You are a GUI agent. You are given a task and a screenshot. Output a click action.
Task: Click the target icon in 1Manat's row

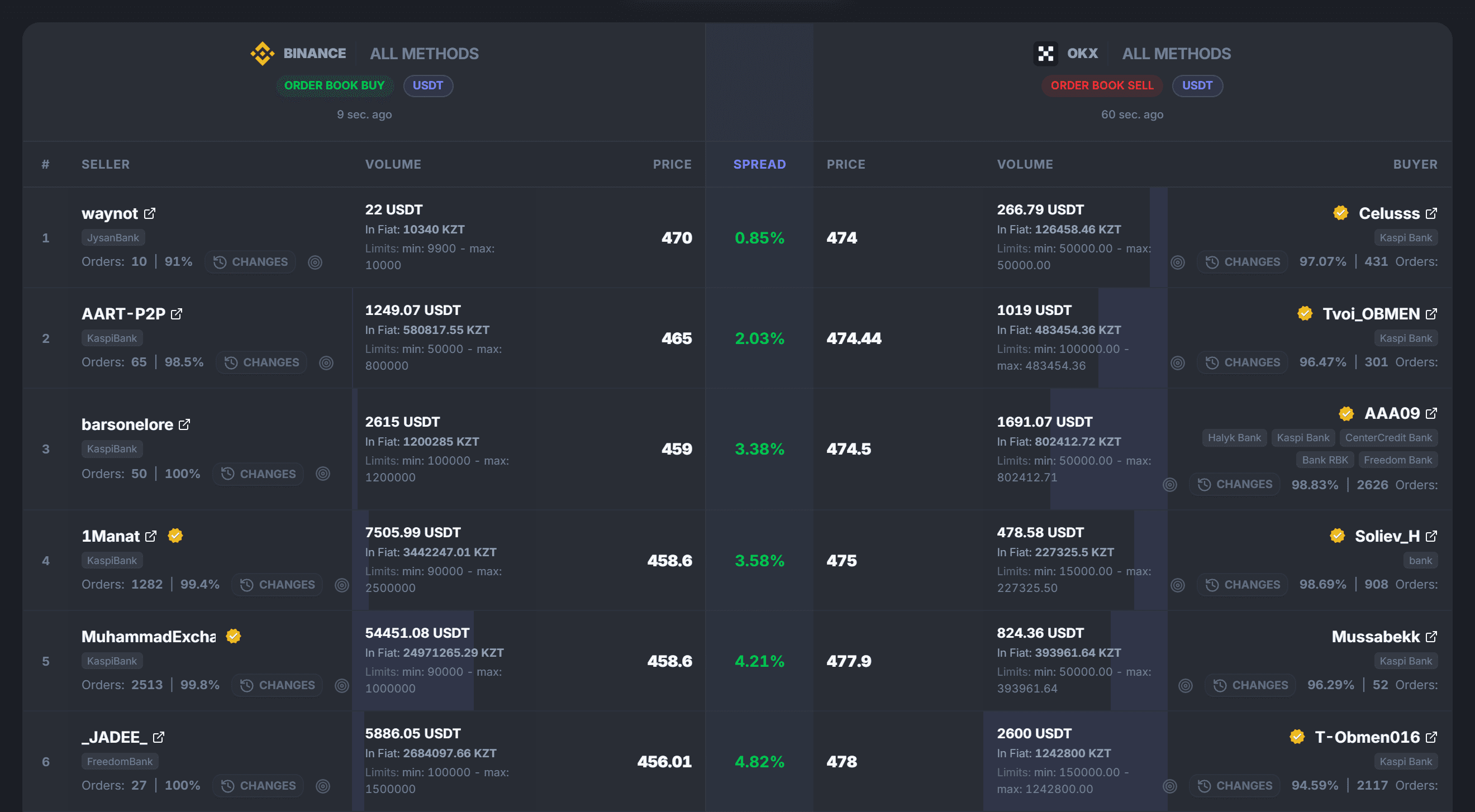tap(342, 585)
